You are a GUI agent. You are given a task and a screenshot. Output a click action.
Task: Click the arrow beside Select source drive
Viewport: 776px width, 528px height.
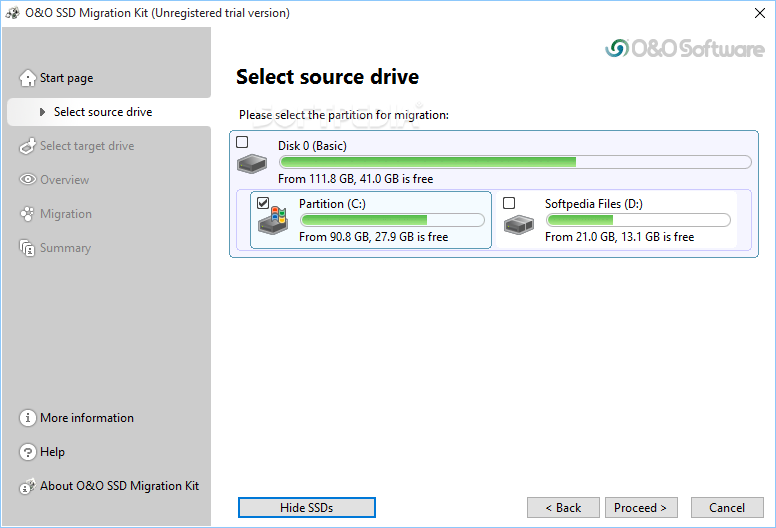click(x=43, y=112)
